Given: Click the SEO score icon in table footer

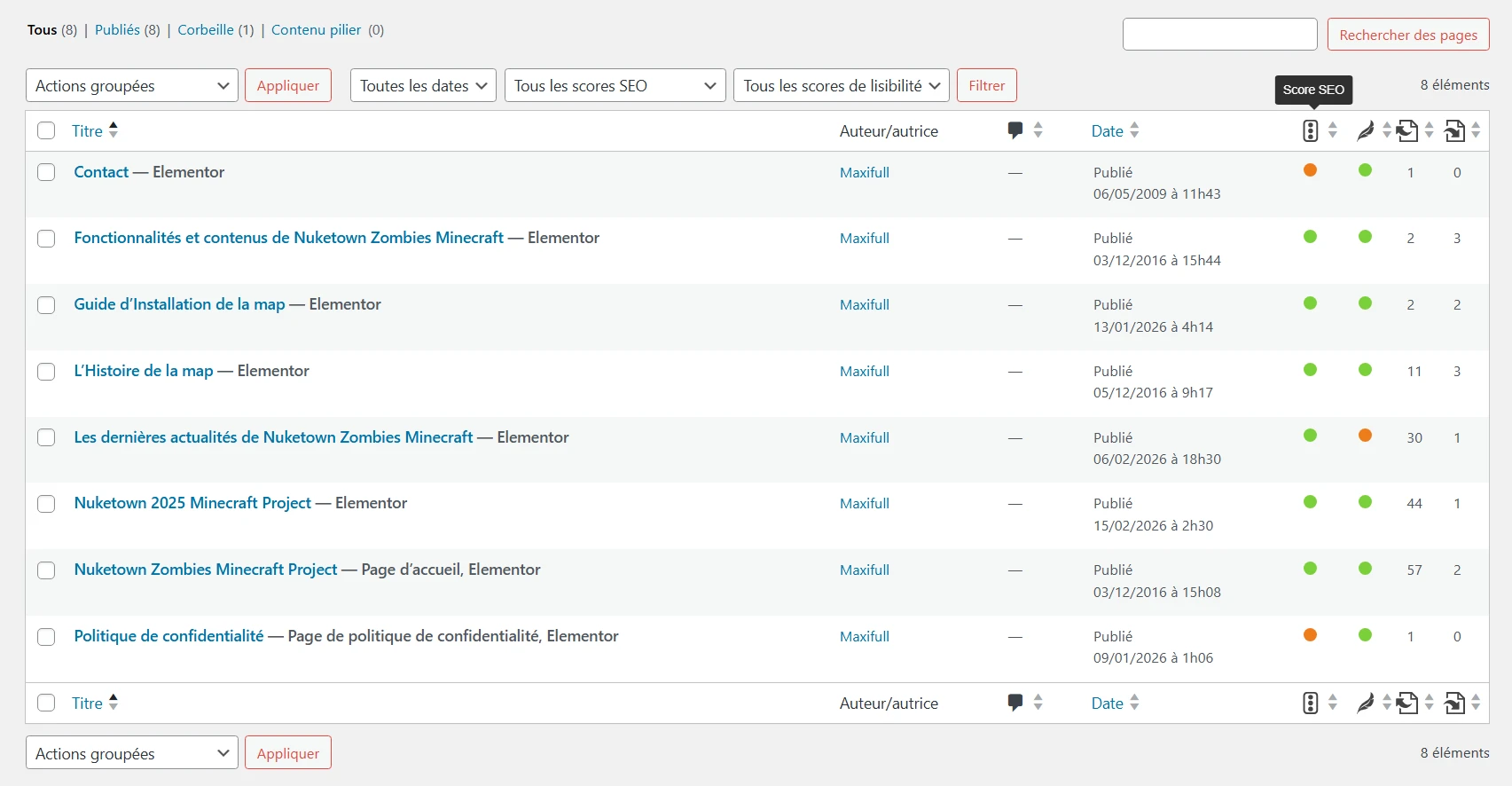Looking at the screenshot, I should click(1310, 703).
